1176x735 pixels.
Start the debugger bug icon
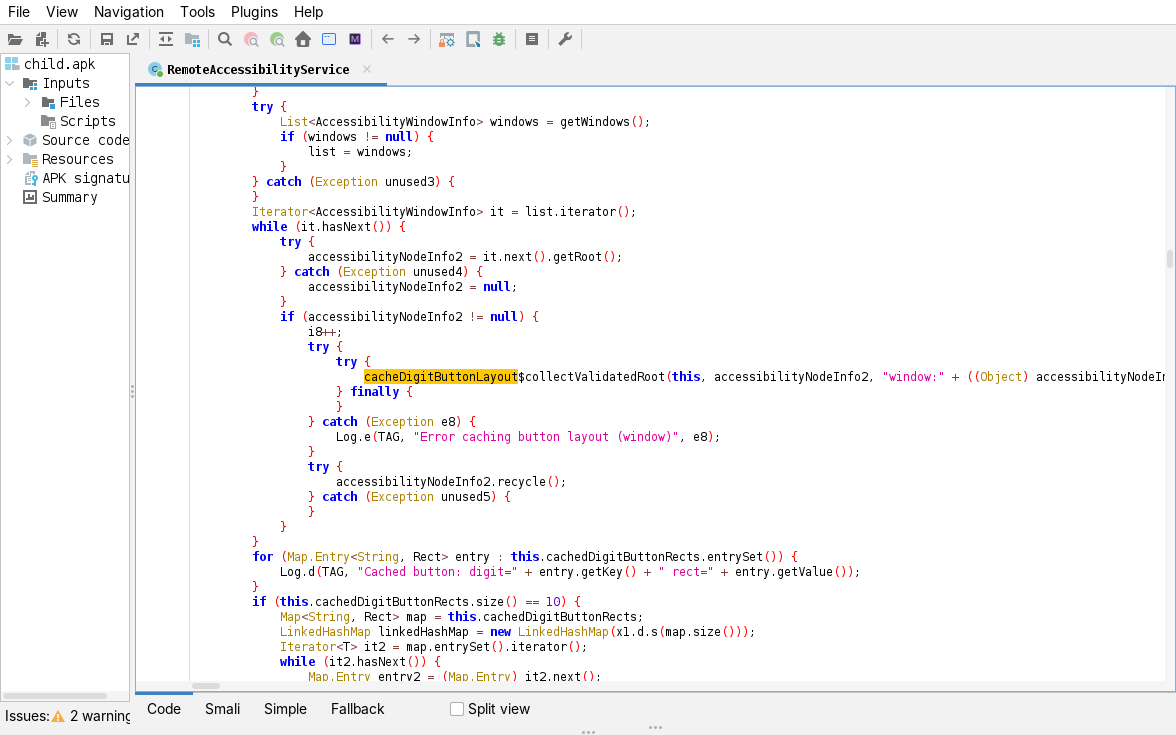point(499,40)
